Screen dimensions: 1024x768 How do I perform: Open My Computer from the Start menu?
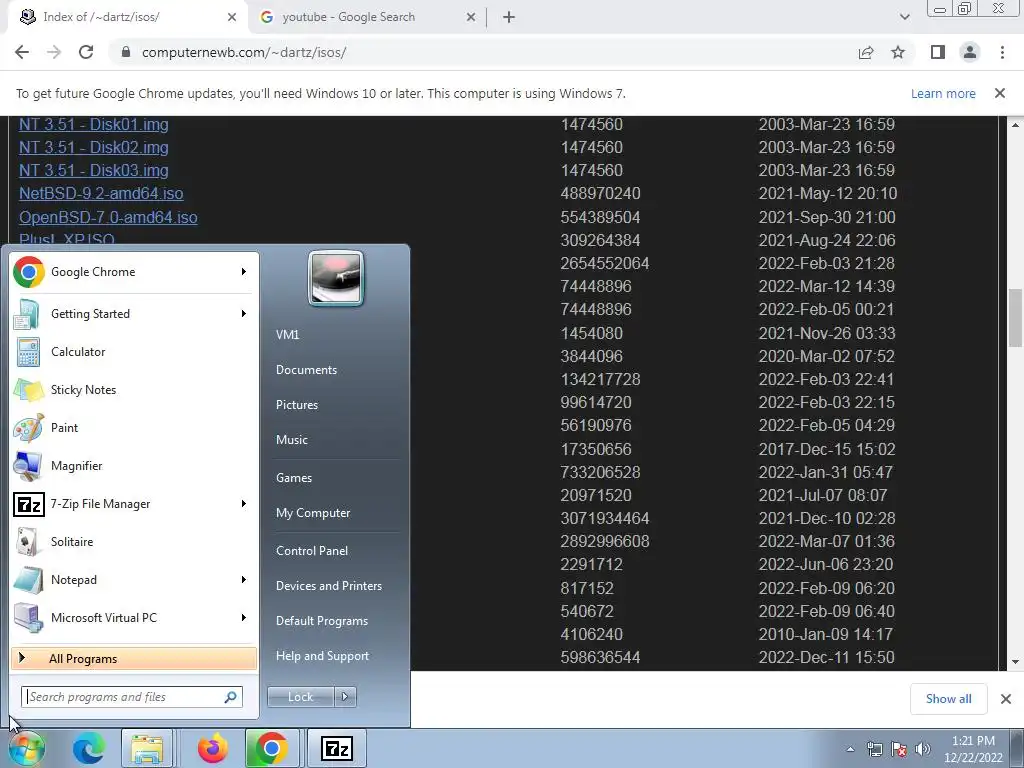(x=313, y=513)
